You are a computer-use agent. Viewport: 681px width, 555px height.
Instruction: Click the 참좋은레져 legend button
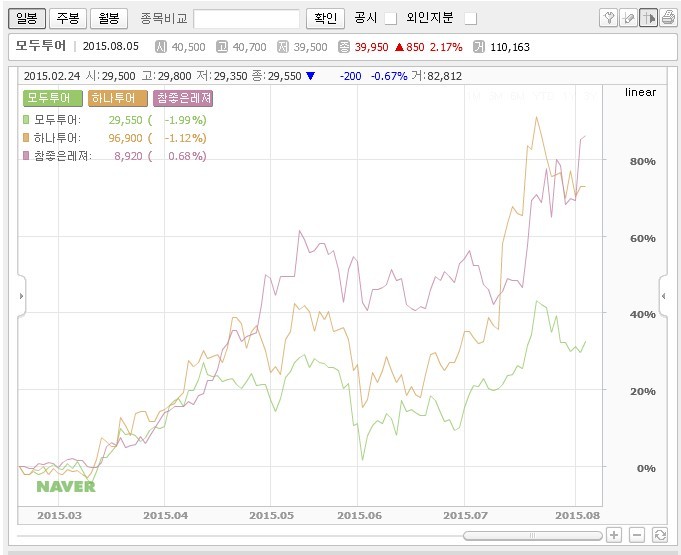click(x=184, y=98)
